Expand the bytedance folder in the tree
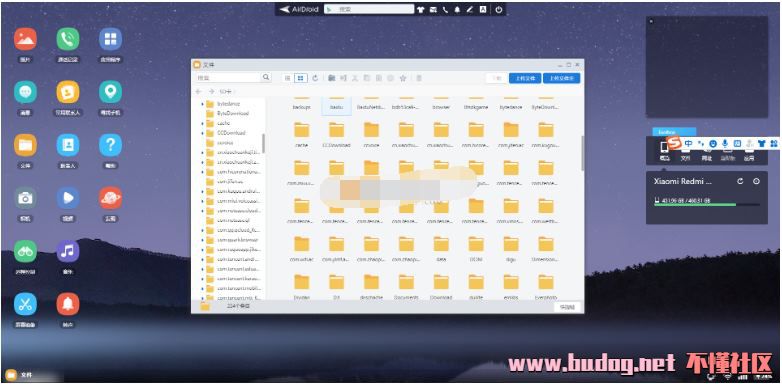Image resolution: width=782 pixels, height=384 pixels. coord(202,104)
